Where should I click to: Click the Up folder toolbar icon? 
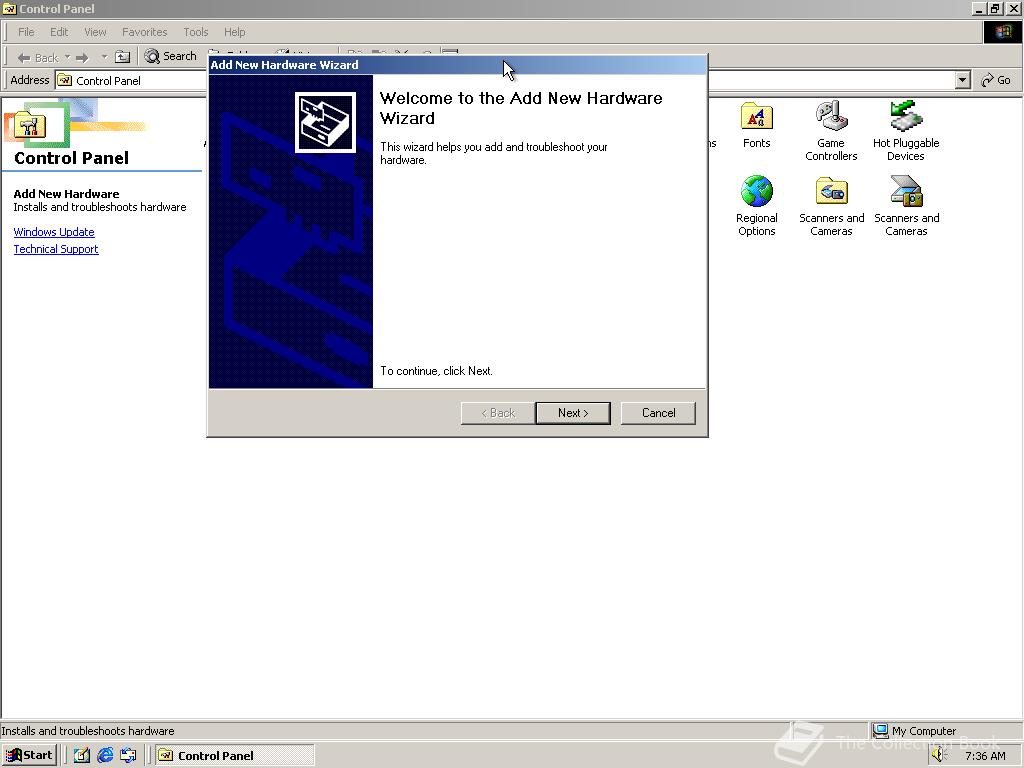click(x=122, y=57)
